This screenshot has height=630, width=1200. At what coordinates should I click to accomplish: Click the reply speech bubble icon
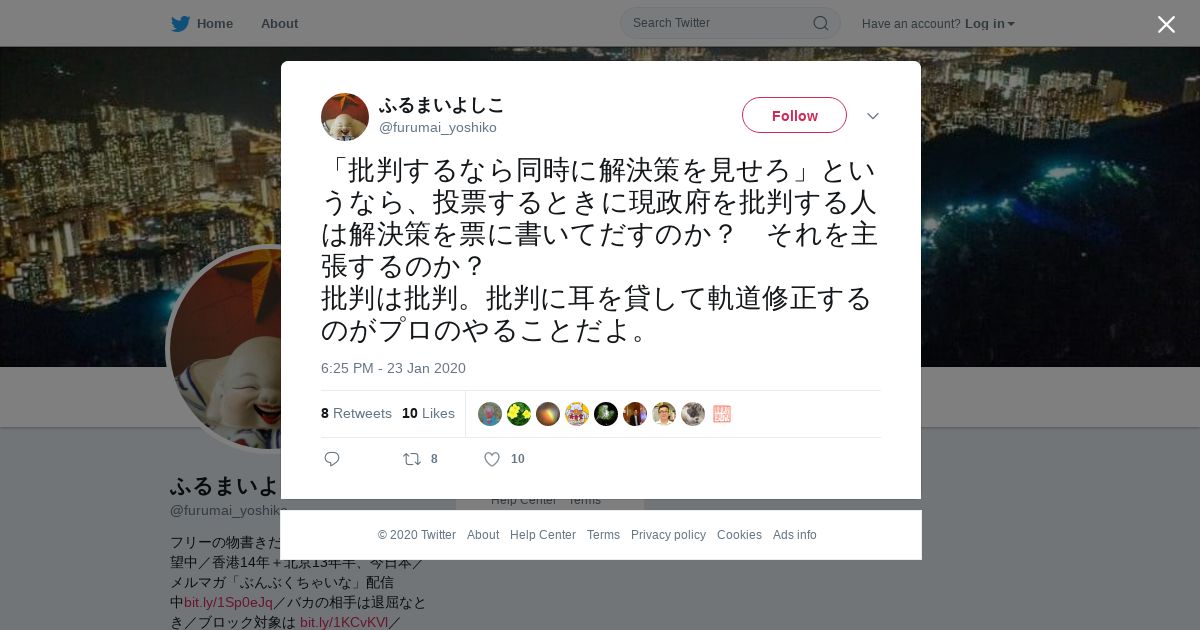click(332, 459)
